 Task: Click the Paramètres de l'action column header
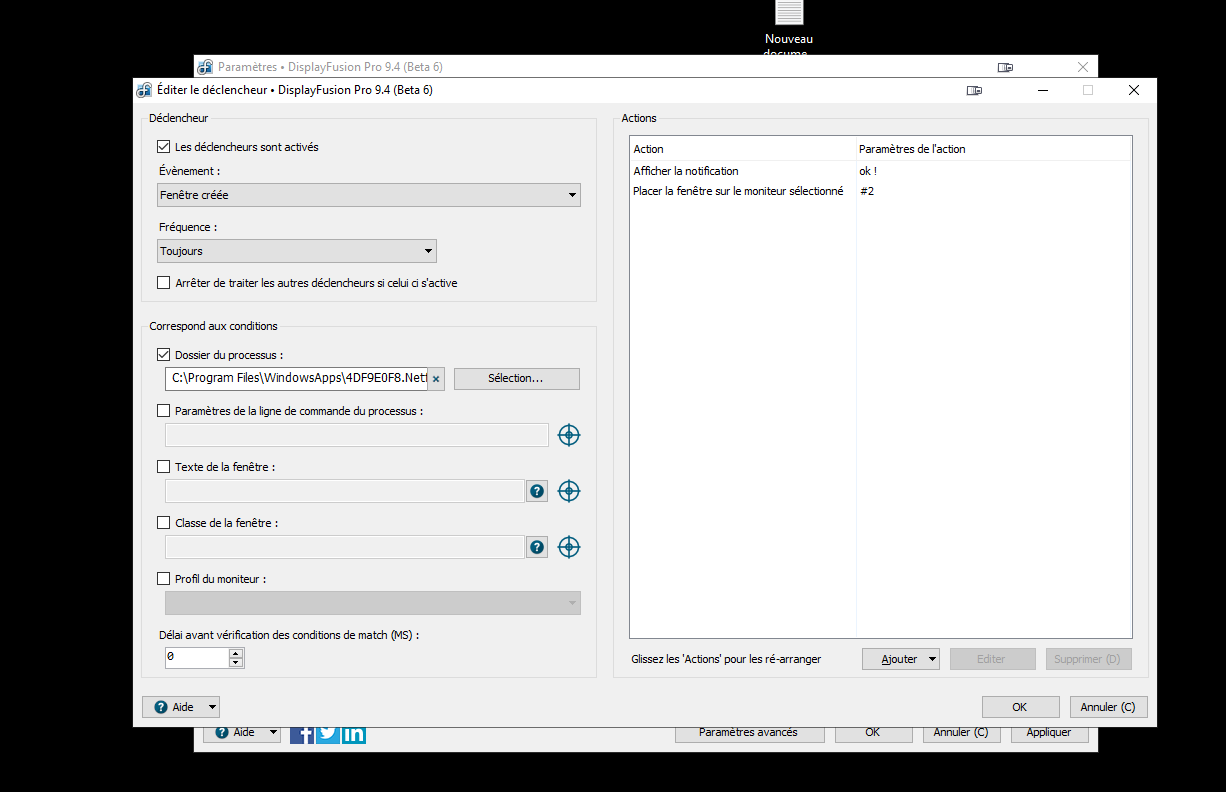tap(994, 149)
